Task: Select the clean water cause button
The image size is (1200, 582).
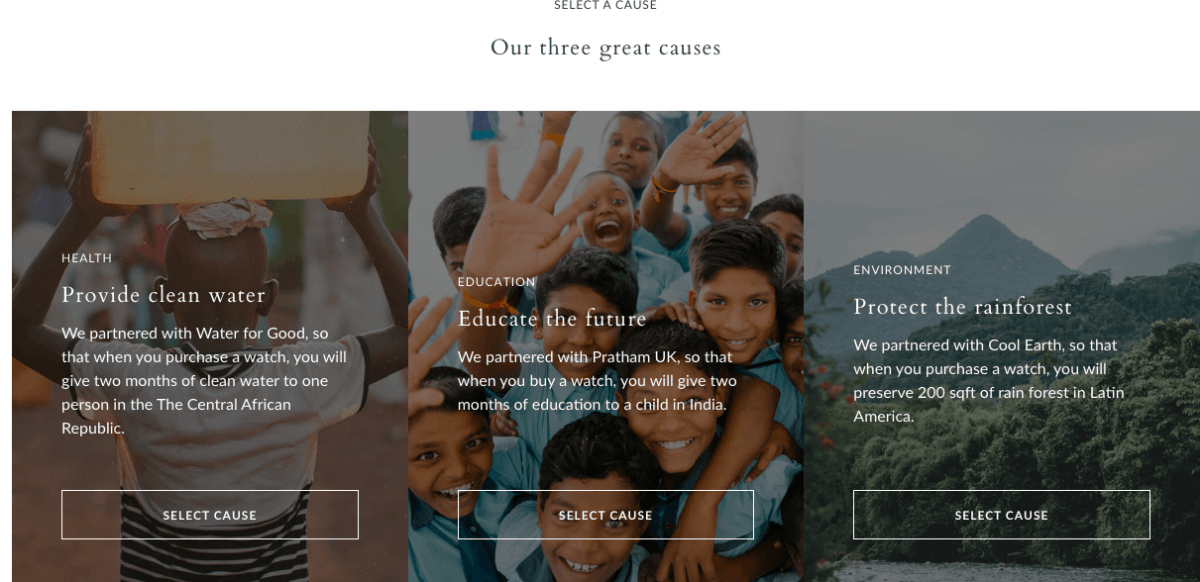Action: [210, 515]
